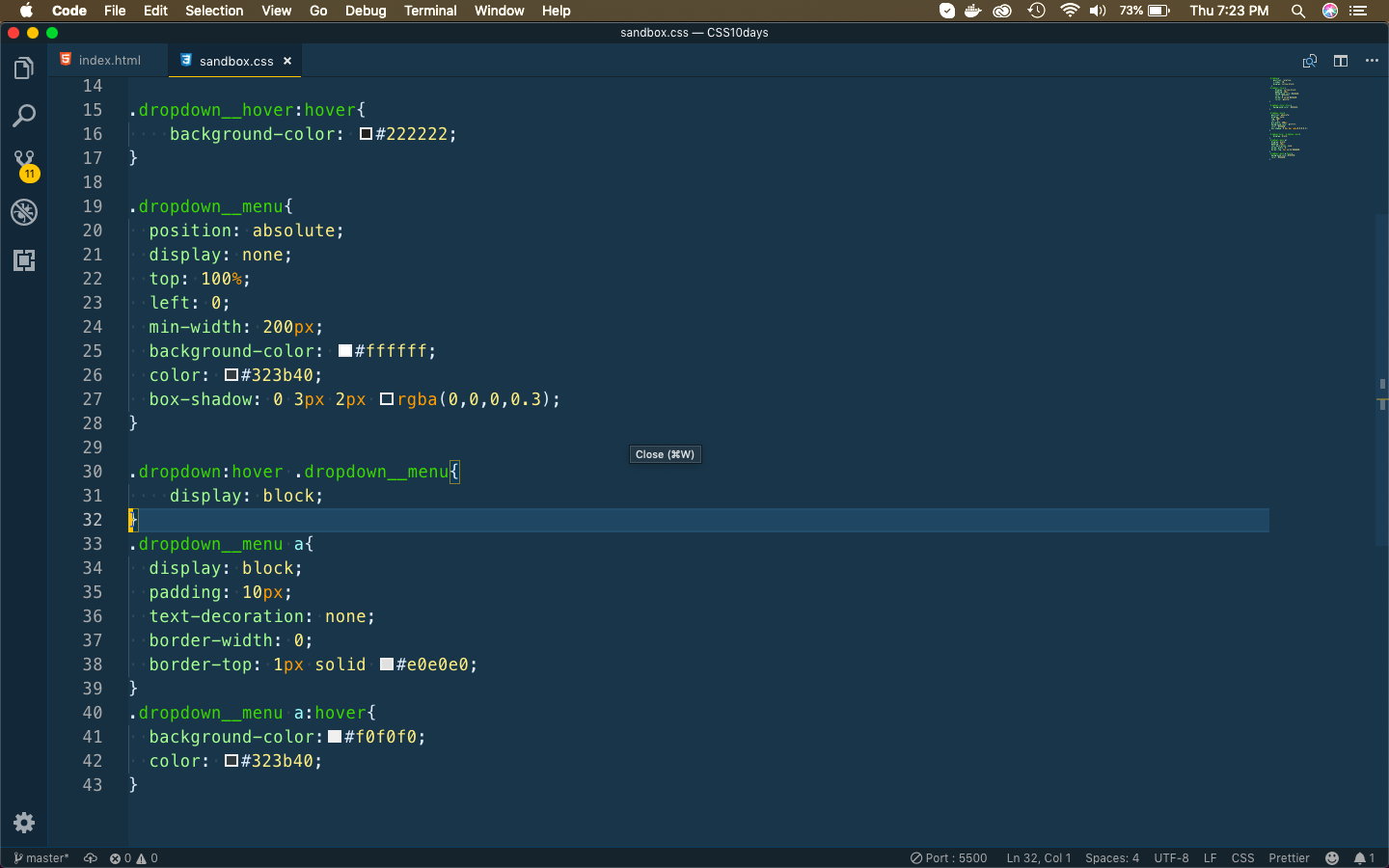Click the Open Changes icon in editor toolbar

pos(1310,61)
